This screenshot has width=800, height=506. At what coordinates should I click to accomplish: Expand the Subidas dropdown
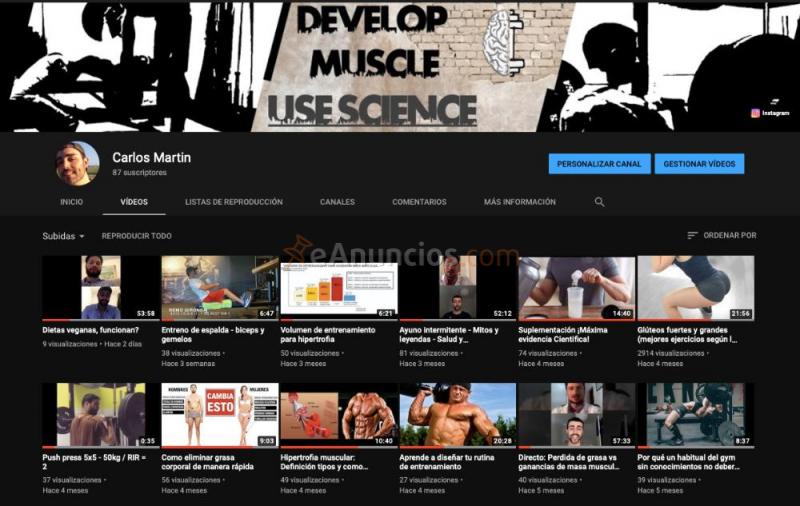63,236
